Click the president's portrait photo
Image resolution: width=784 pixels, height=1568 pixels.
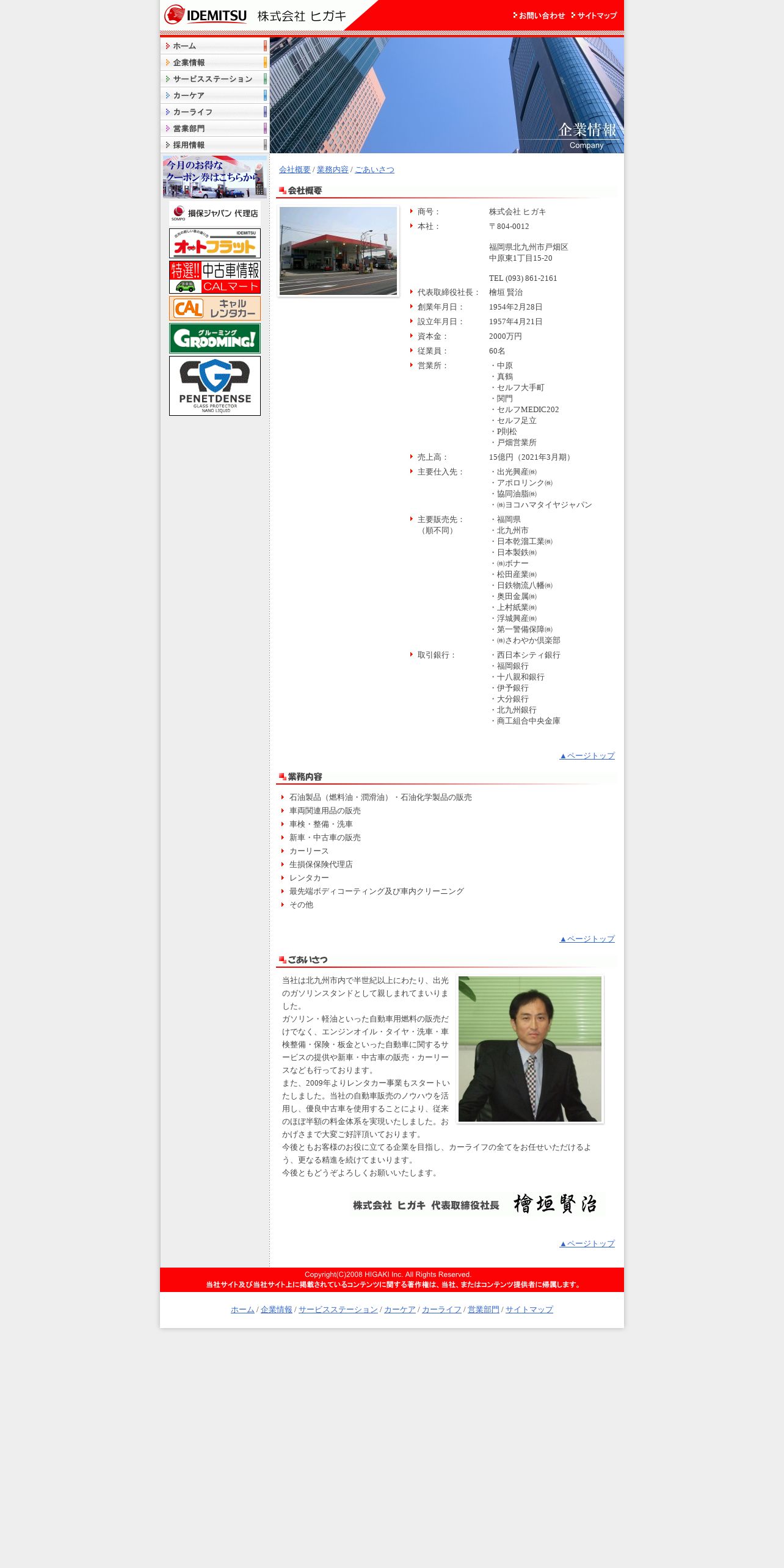click(530, 1049)
